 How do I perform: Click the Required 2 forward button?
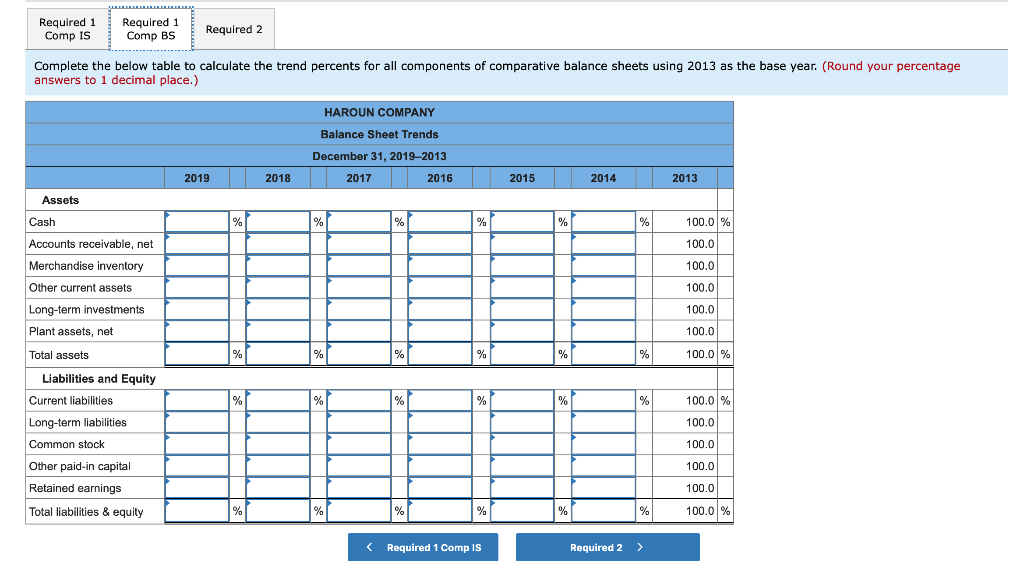click(607, 546)
